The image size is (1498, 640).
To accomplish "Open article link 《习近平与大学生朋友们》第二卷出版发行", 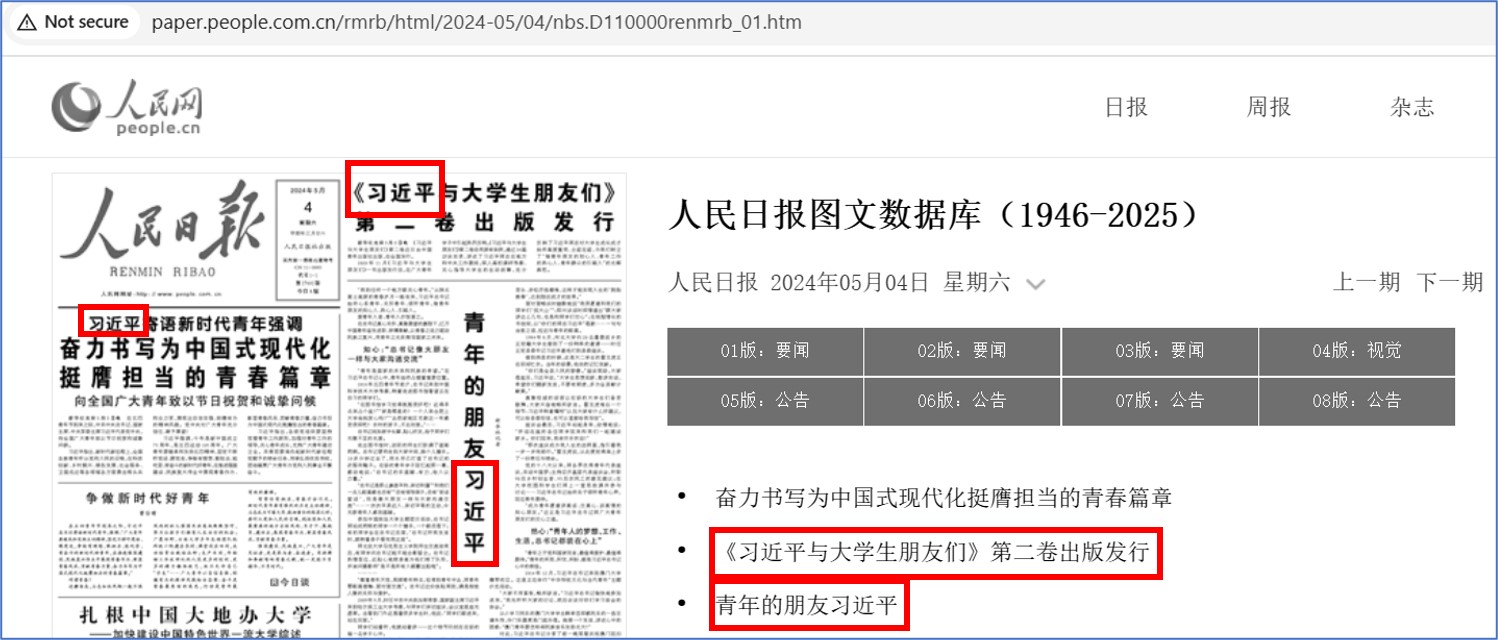I will tap(933, 551).
